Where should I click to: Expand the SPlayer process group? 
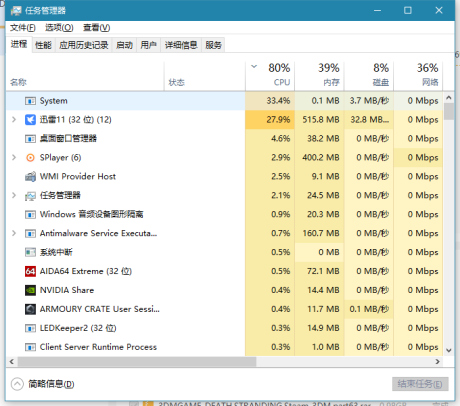tap(14, 157)
